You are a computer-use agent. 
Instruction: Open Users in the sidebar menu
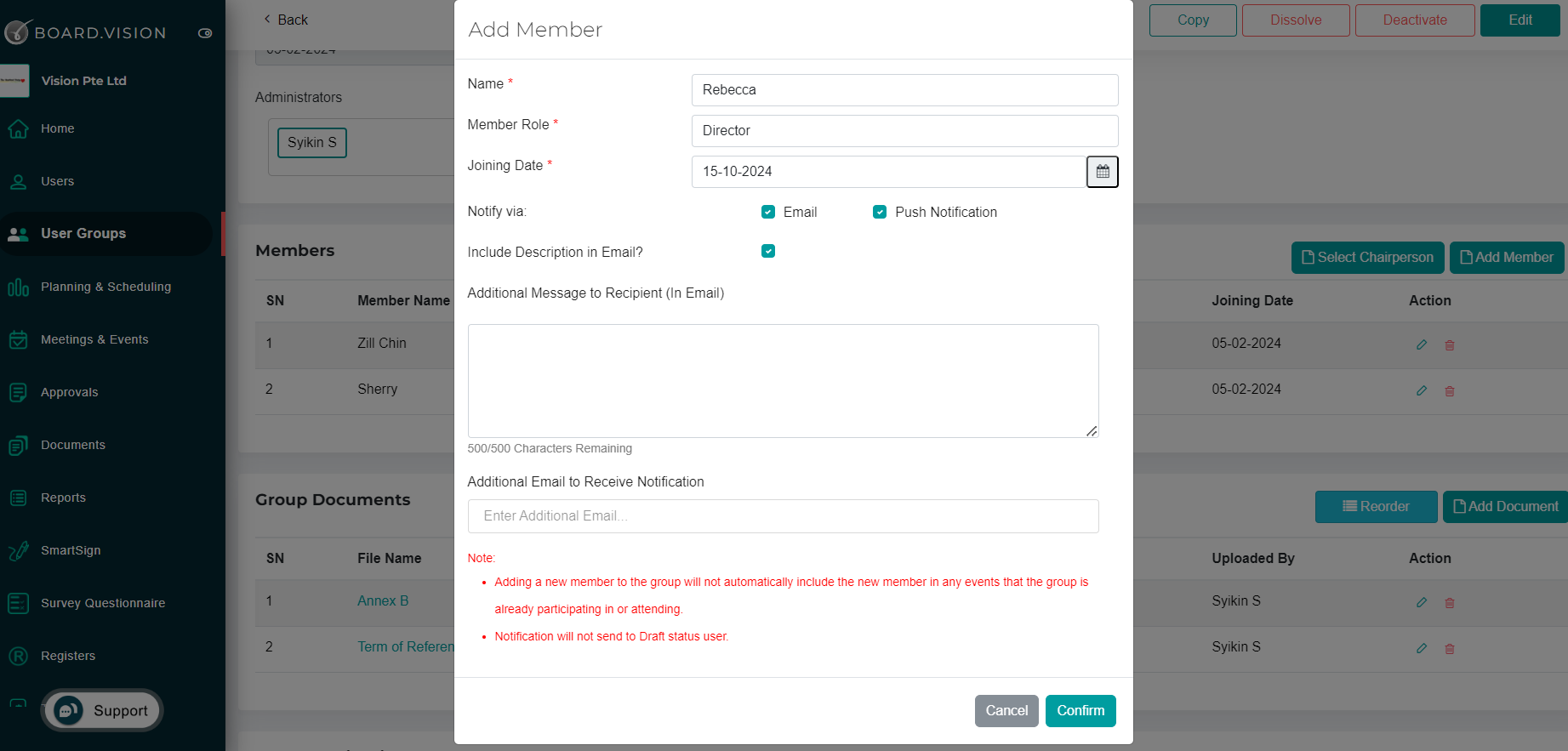coord(58,181)
